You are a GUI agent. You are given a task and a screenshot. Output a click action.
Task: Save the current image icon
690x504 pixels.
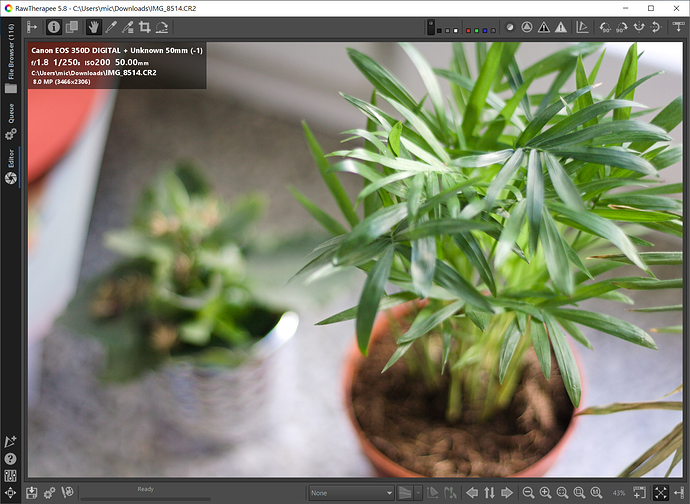(x=32, y=492)
